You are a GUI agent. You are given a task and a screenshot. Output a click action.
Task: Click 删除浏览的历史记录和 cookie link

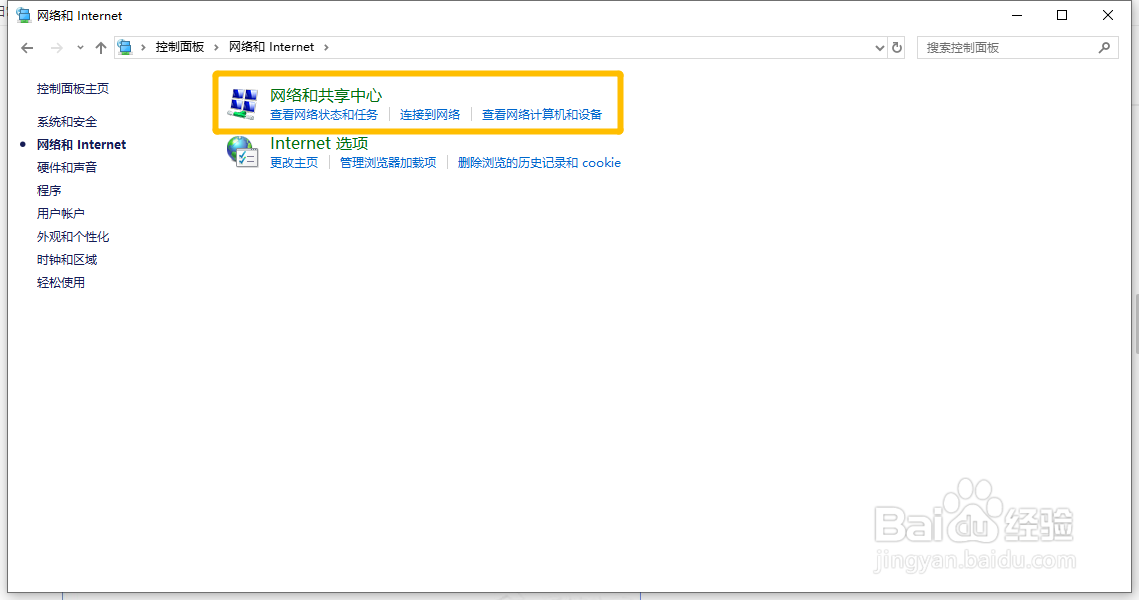(x=539, y=163)
